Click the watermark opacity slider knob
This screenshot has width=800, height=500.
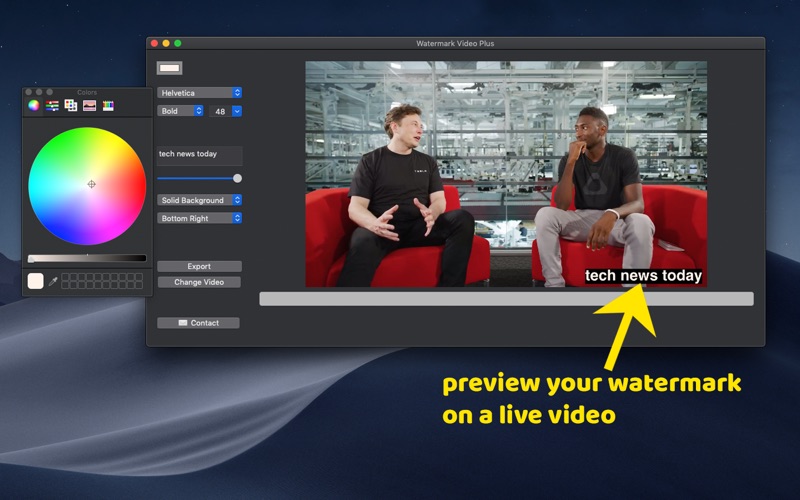(x=237, y=178)
